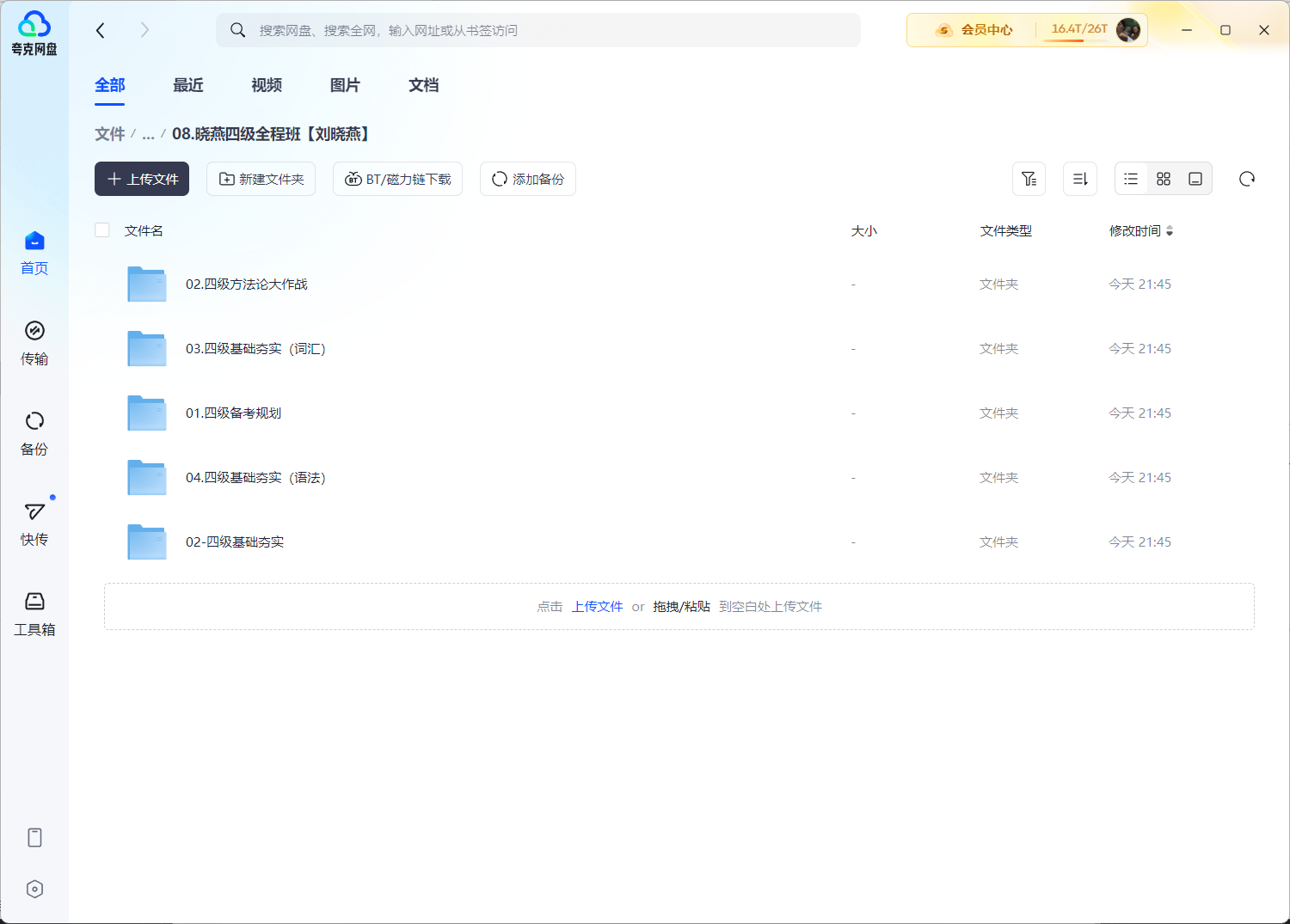The height and width of the screenshot is (924, 1290).
Task: Click 新建文件夹 new folder button
Action: (261, 179)
